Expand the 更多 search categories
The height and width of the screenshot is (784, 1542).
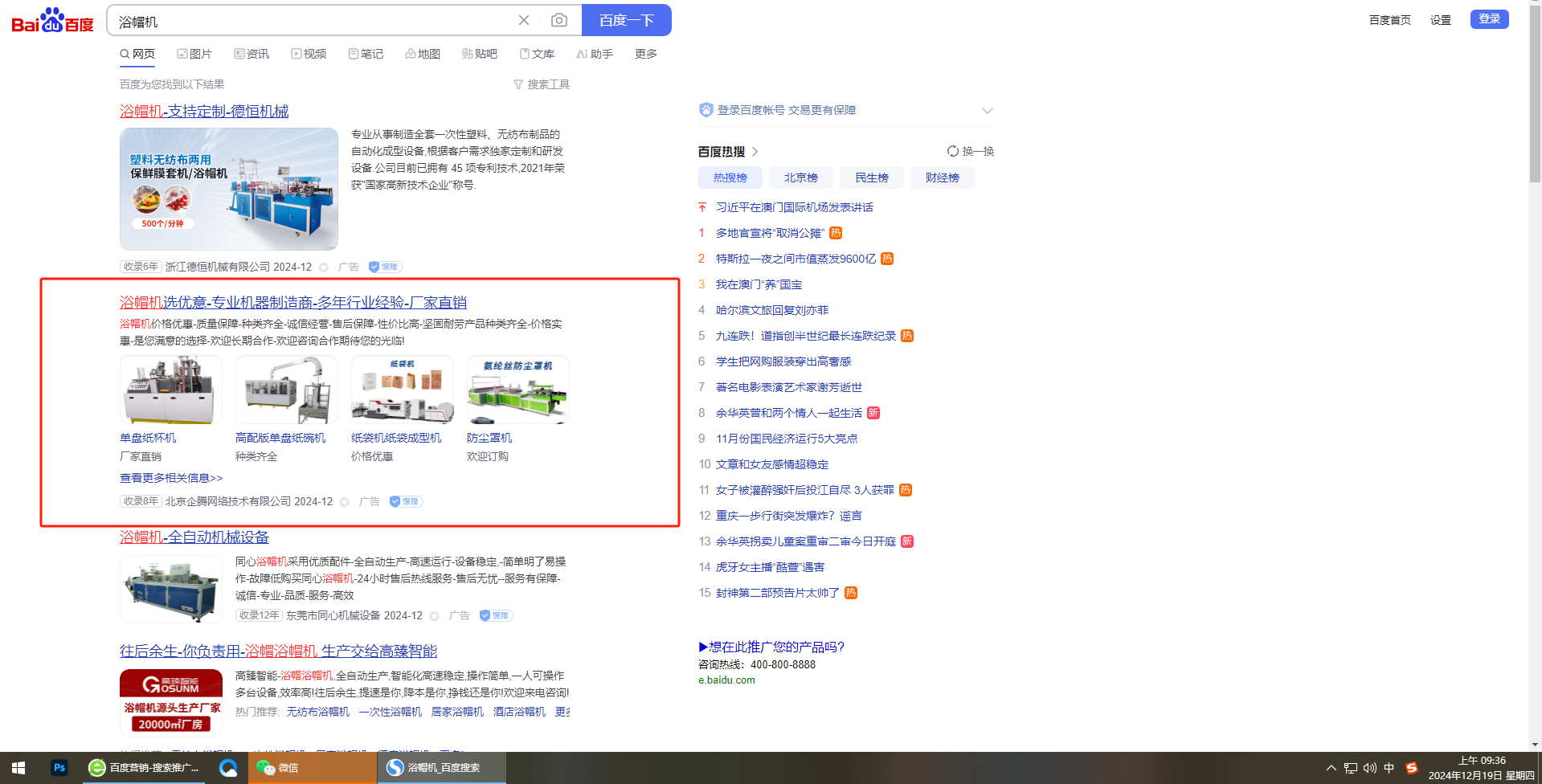click(x=645, y=54)
